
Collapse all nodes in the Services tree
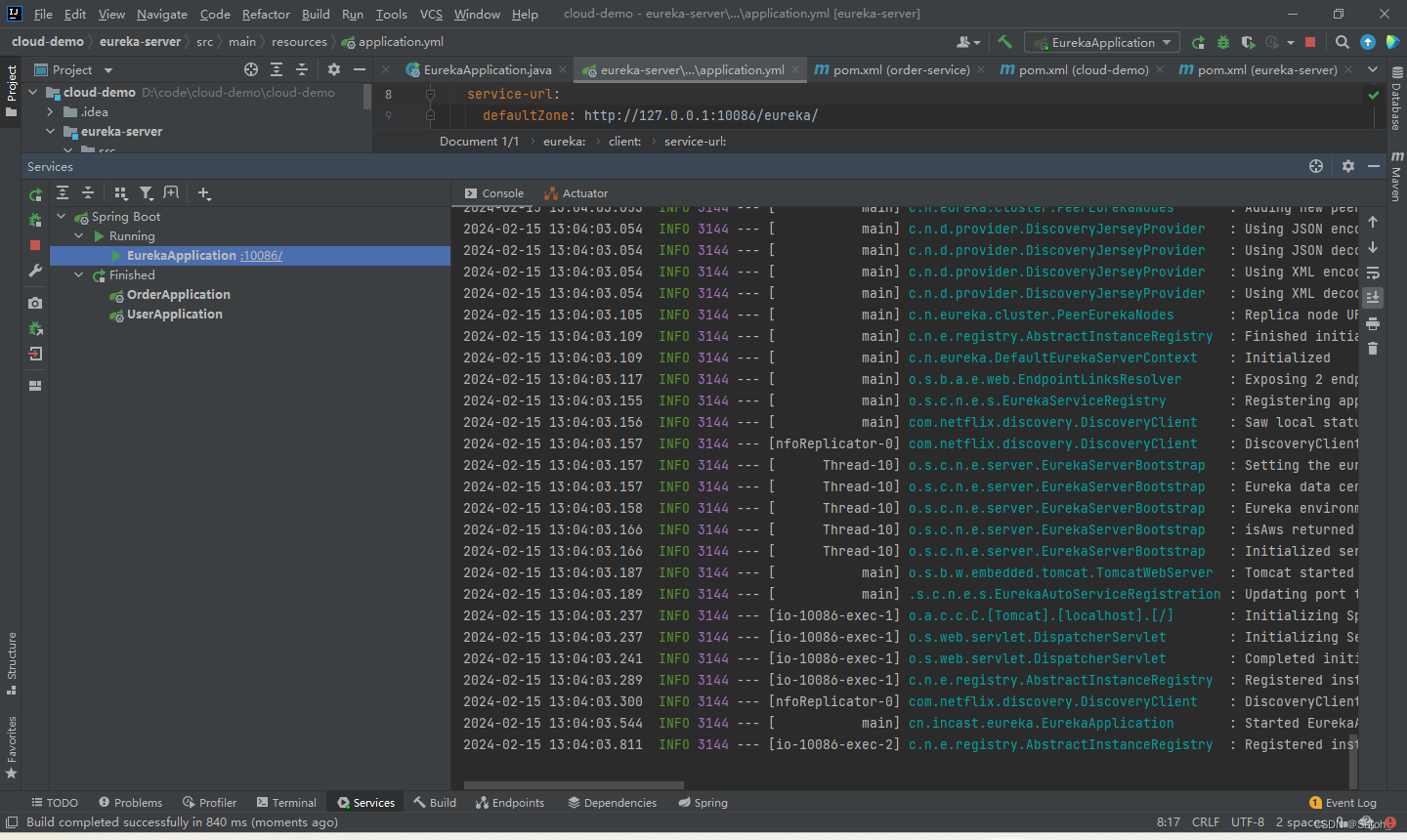pos(88,193)
